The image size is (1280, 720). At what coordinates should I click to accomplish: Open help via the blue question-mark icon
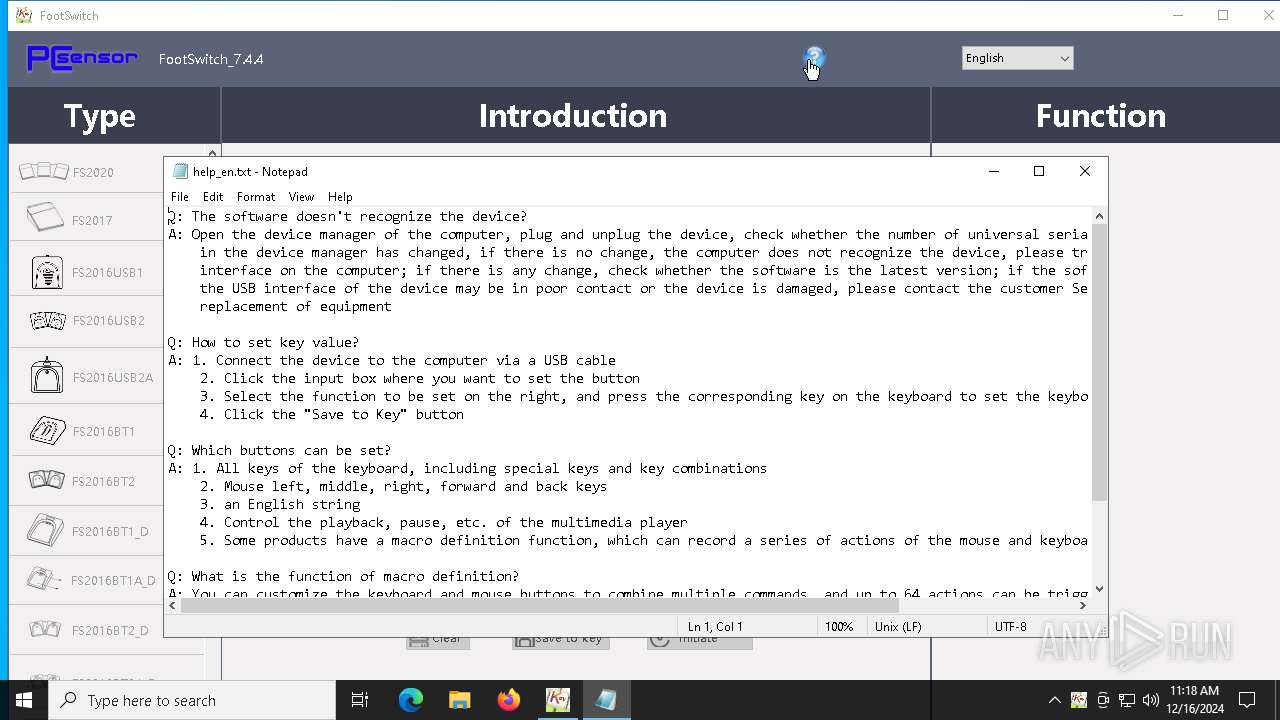[815, 58]
